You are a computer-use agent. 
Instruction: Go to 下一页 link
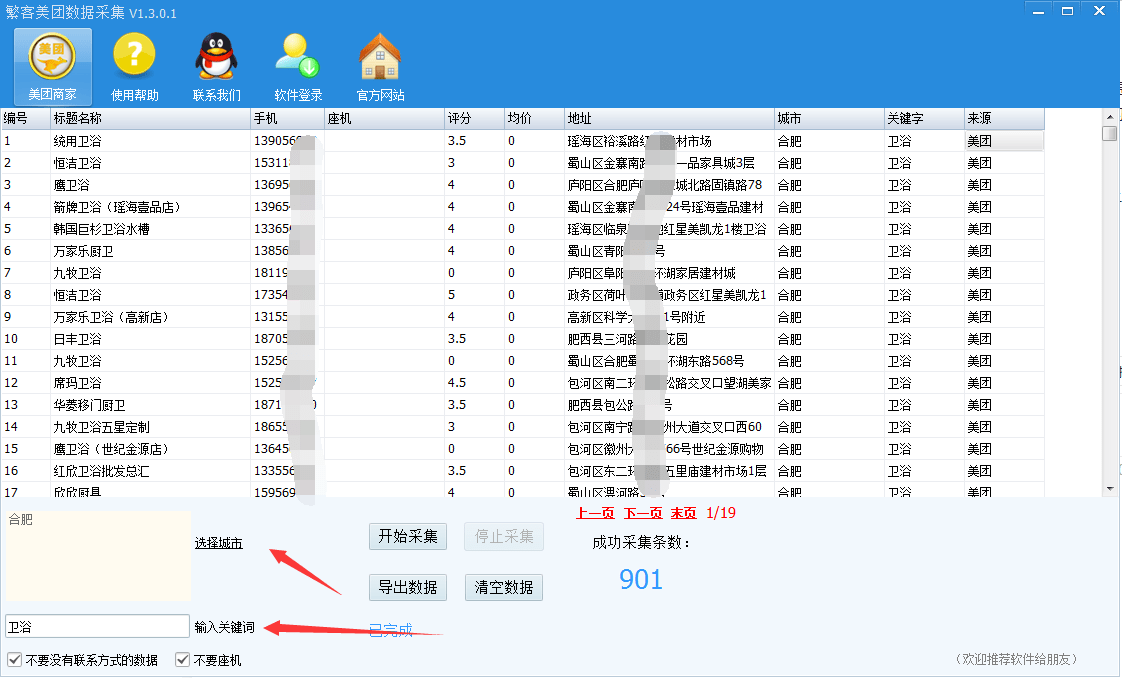pyautogui.click(x=643, y=513)
